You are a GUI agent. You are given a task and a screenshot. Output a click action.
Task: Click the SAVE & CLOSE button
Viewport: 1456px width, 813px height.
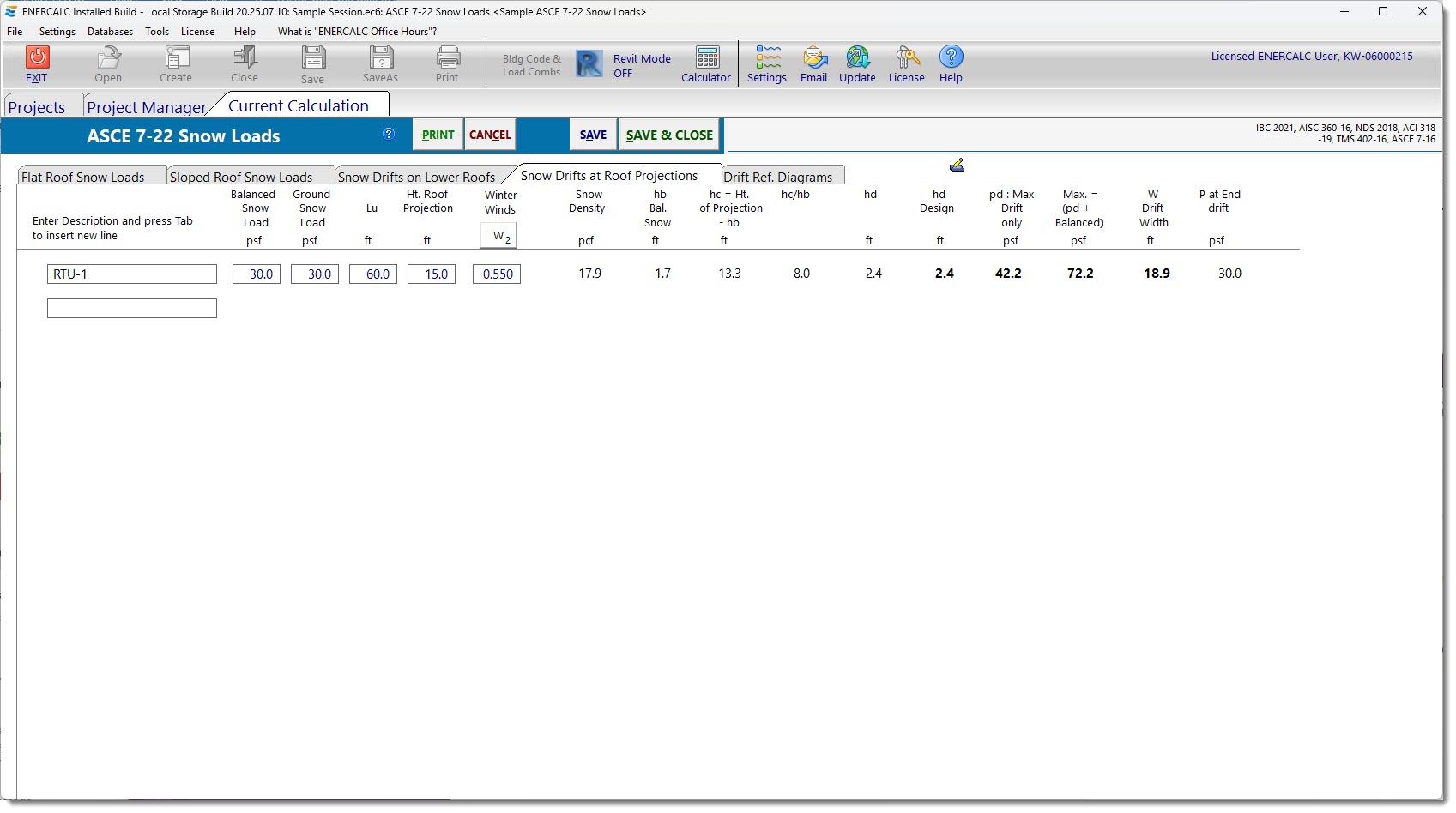click(669, 135)
